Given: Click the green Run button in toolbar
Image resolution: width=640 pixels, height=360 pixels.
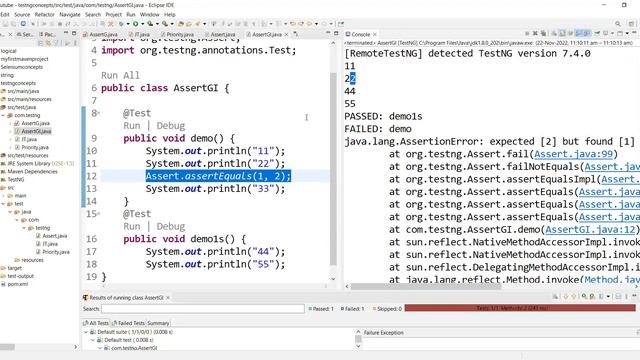Looking at the screenshot, I should click(x=136, y=24).
